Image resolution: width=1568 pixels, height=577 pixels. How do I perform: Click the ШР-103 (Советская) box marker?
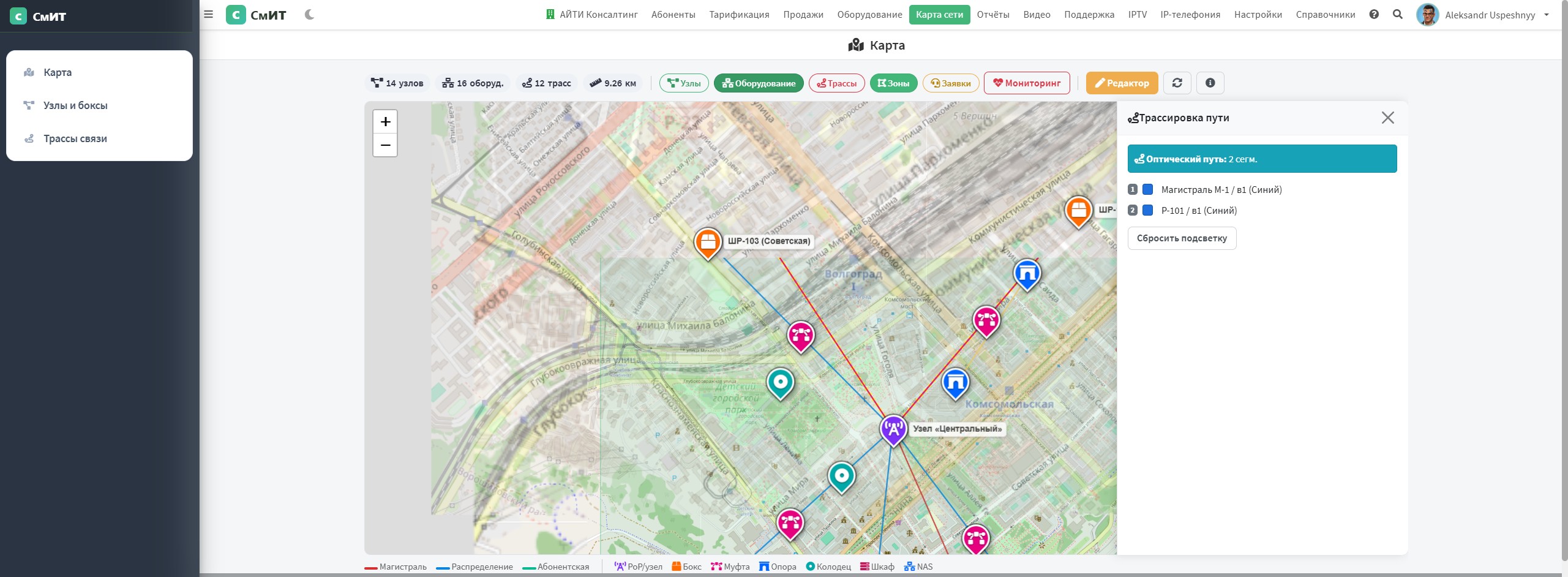pos(707,243)
